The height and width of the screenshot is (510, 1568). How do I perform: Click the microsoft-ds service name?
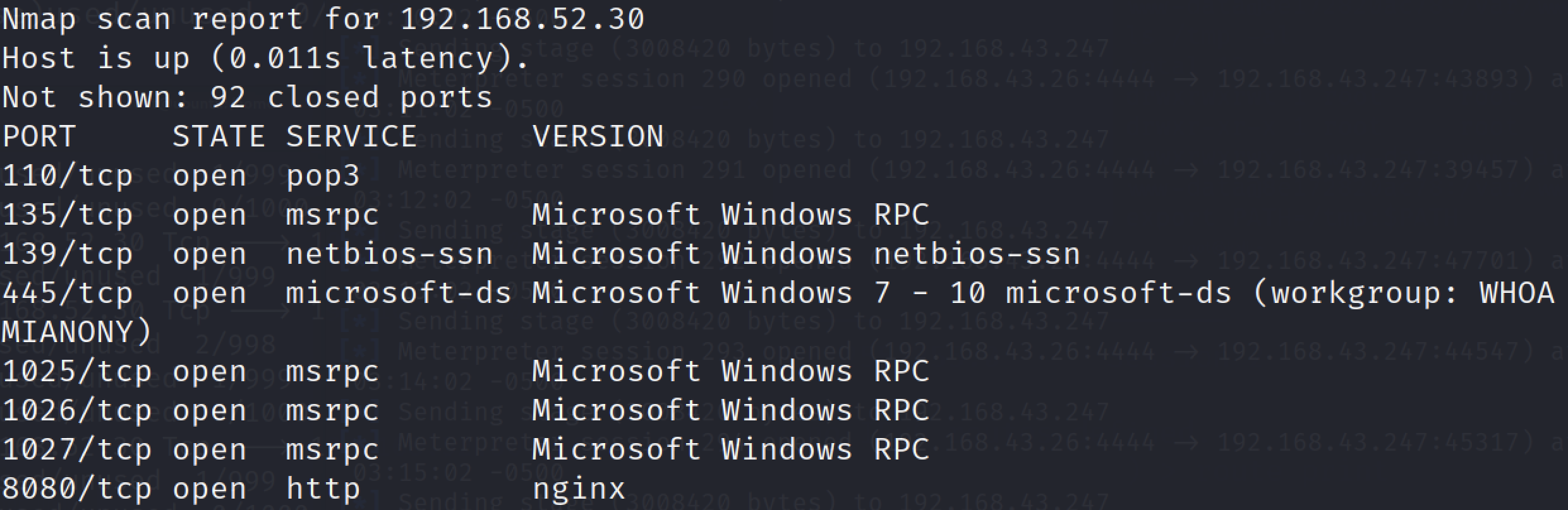coord(398,293)
